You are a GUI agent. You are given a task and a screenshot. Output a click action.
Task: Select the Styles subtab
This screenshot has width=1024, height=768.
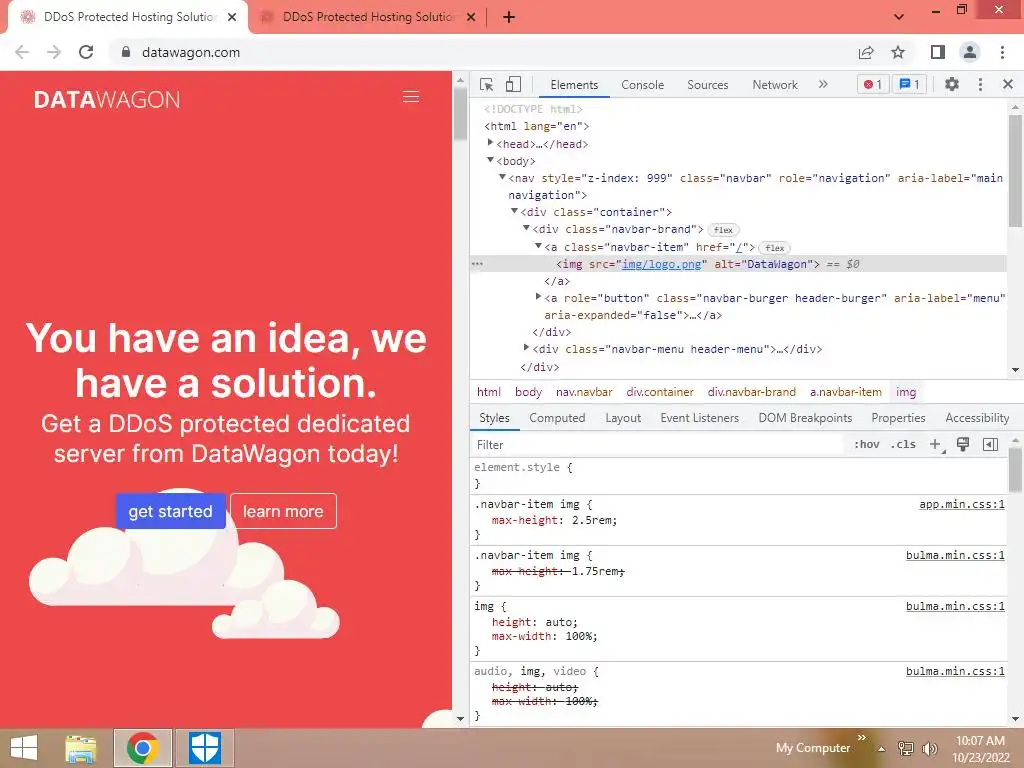pos(494,418)
